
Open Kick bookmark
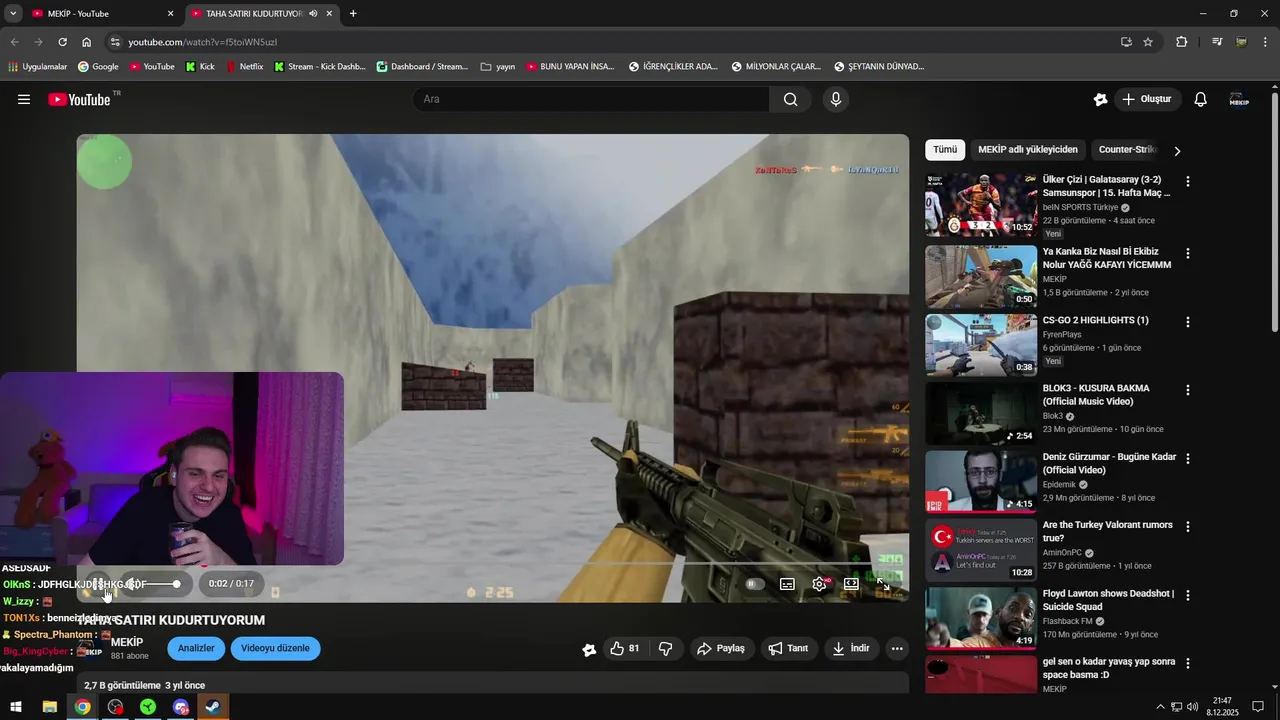[x=200, y=67]
